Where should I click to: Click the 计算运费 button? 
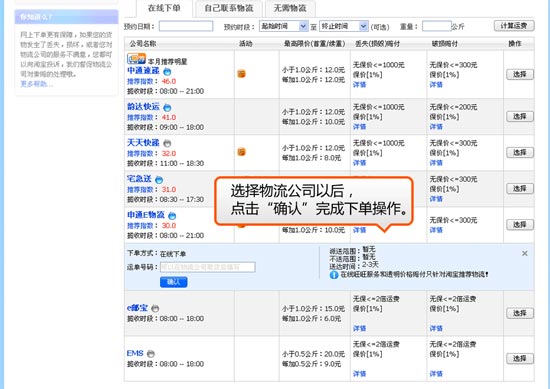[x=514, y=26]
